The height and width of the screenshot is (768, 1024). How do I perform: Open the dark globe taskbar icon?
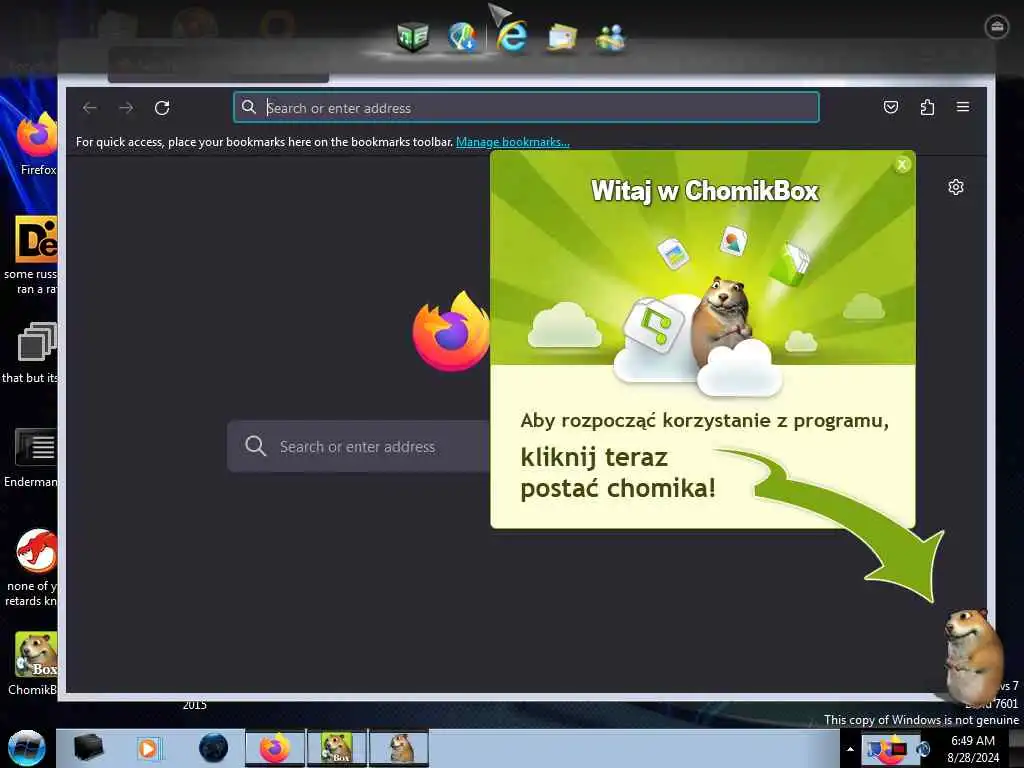(214, 748)
